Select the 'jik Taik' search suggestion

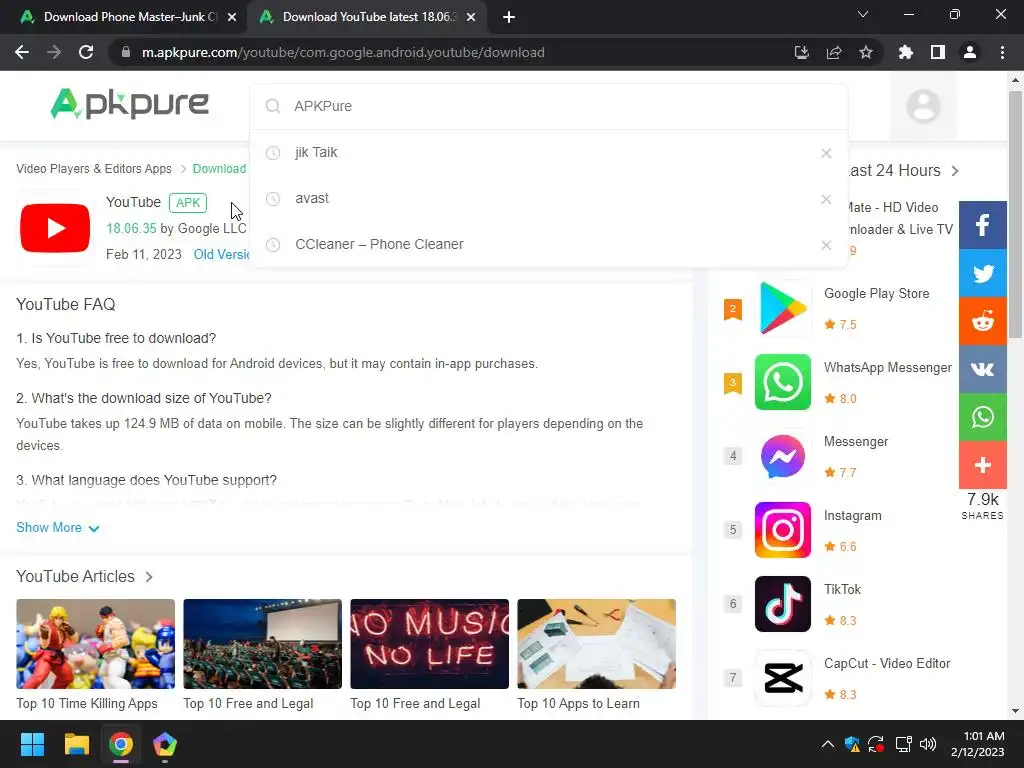[549, 153]
